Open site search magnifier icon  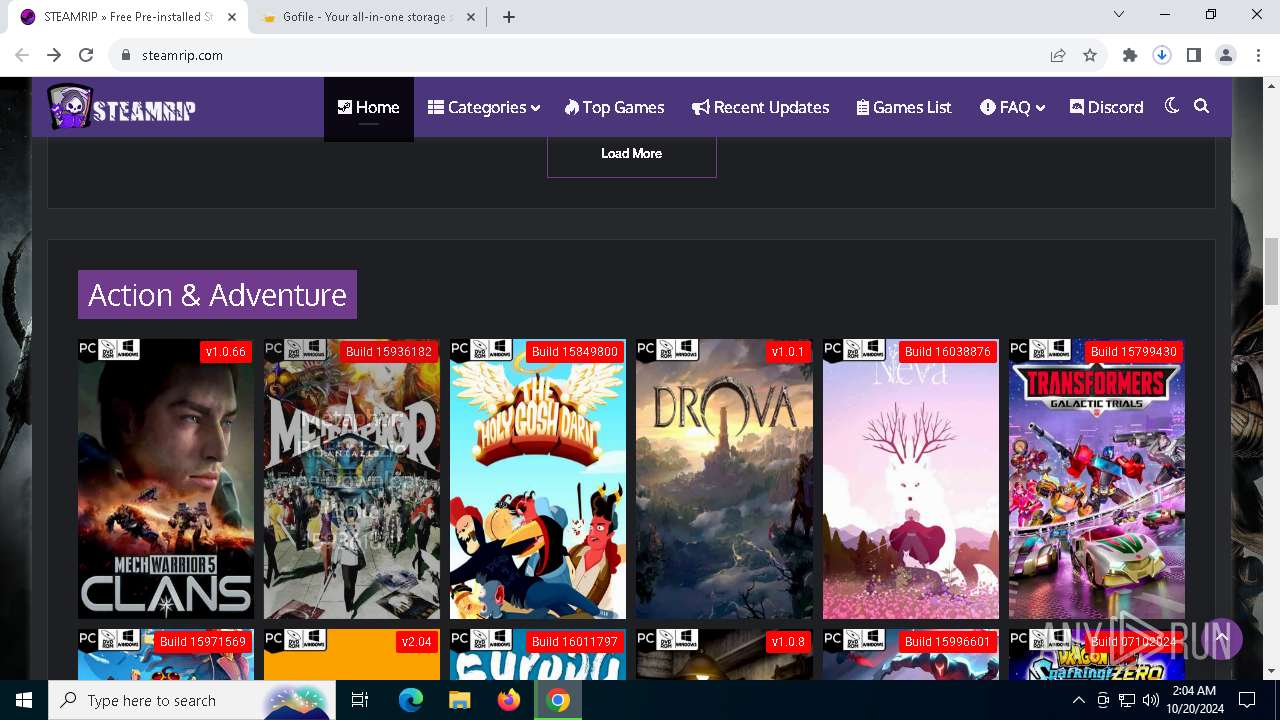pos(1202,106)
